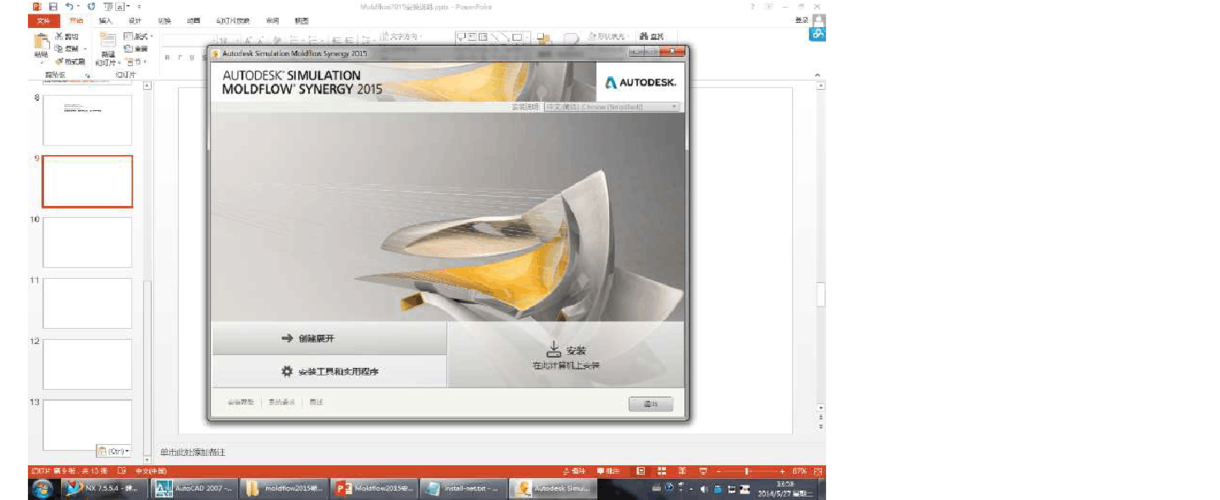The width and height of the screenshot is (1220, 500).
Task: Click the zoom in plus button
Action: coord(782,470)
